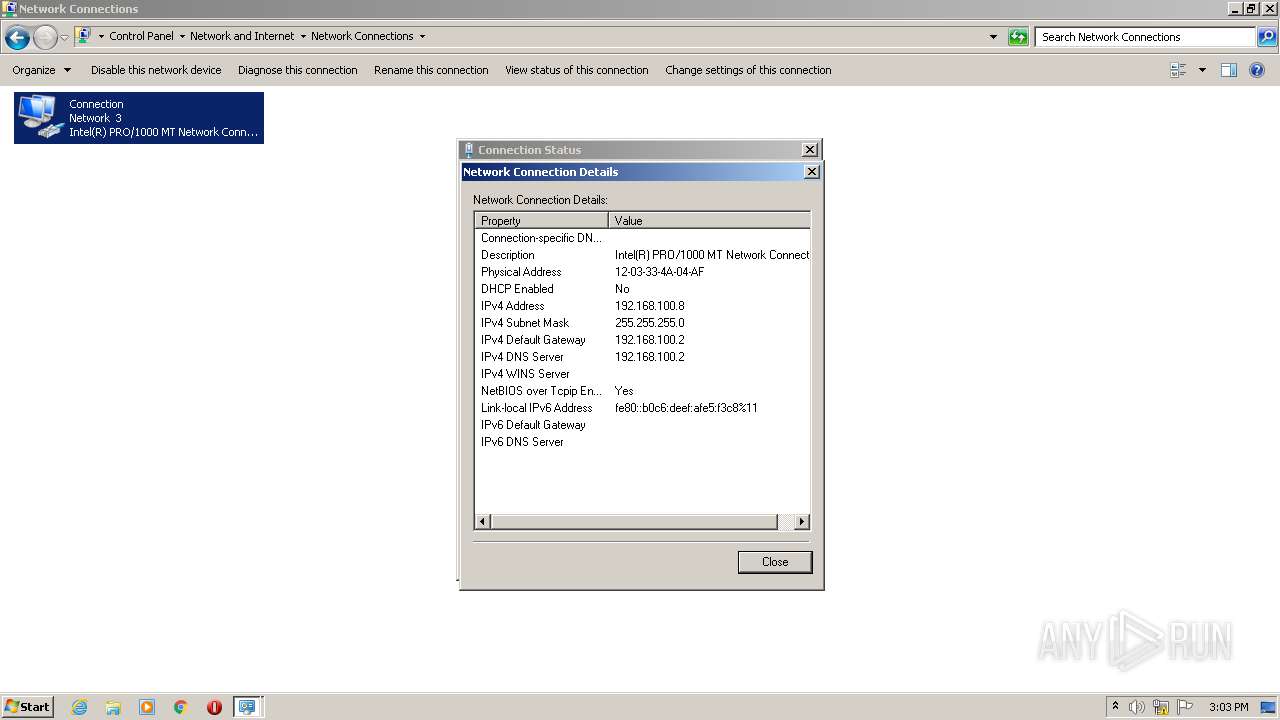Expand dropdown after Control Panel breadcrumb

coord(182,36)
